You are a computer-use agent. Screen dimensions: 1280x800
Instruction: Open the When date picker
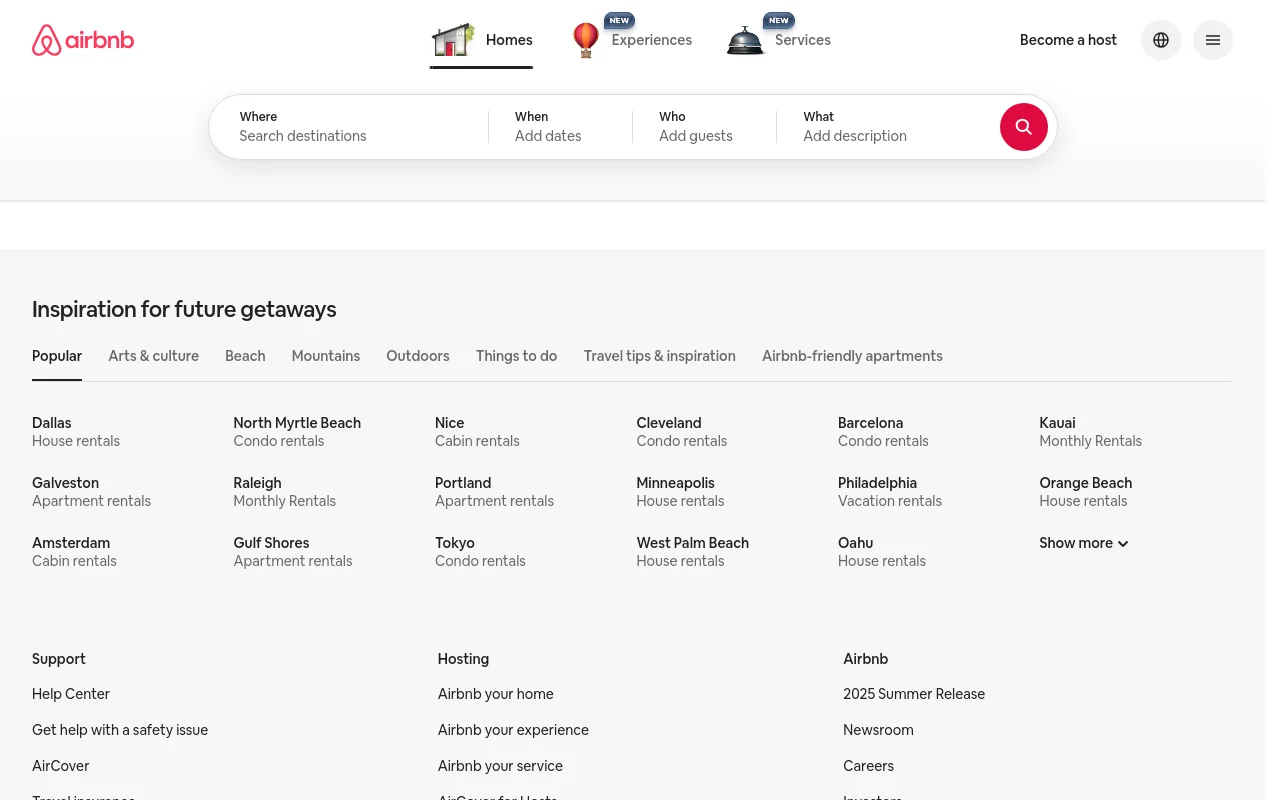tap(560, 127)
